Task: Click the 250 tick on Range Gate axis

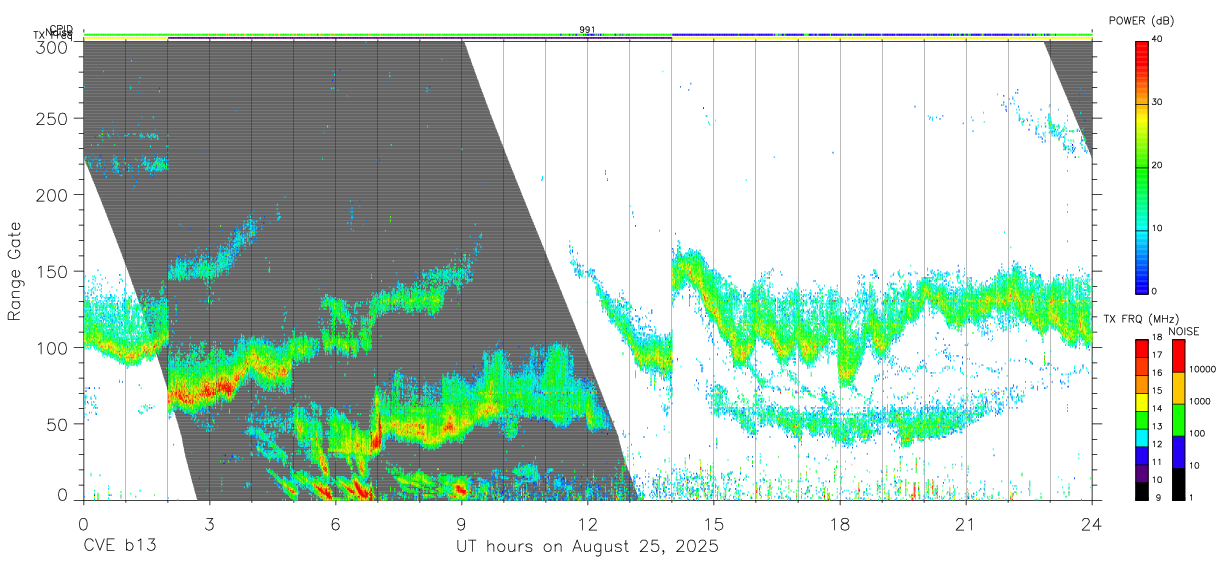Action: pyautogui.click(x=54, y=119)
